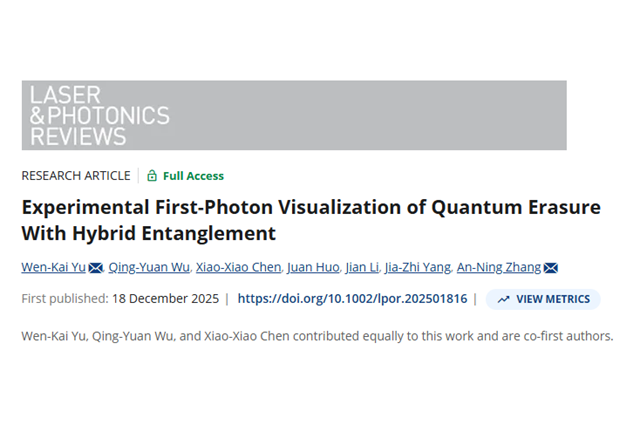Click author name Juan Huo
The width and height of the screenshot is (640, 428).
point(311,267)
